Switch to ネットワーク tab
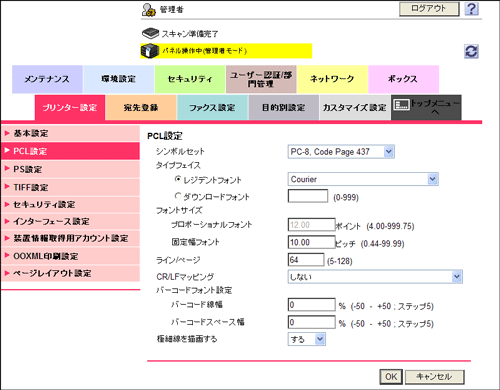 click(332, 79)
